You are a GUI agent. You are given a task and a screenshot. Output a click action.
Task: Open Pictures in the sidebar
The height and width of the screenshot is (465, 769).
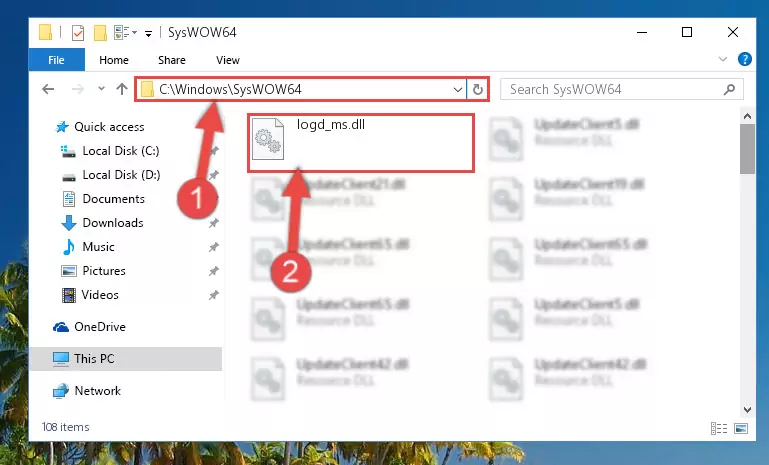pyautogui.click(x=104, y=271)
